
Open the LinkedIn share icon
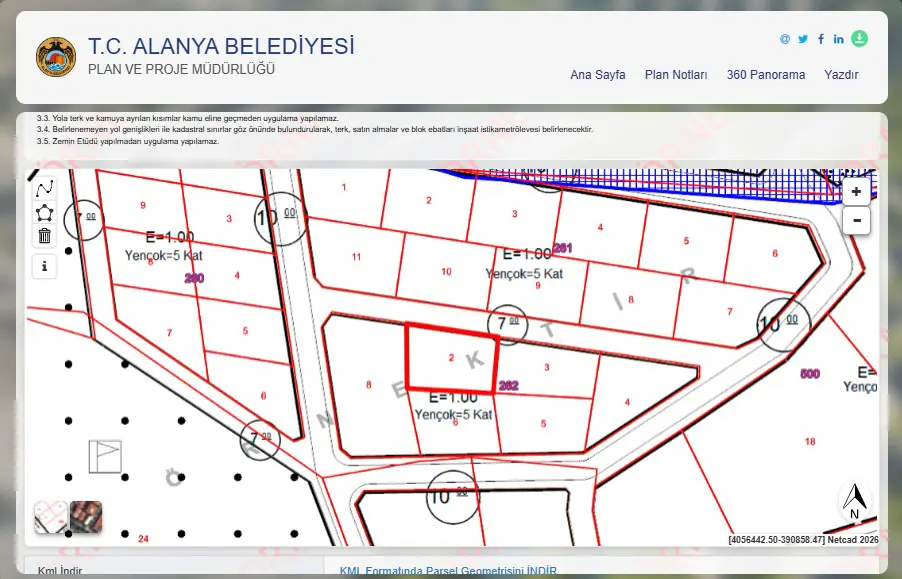[x=839, y=39]
